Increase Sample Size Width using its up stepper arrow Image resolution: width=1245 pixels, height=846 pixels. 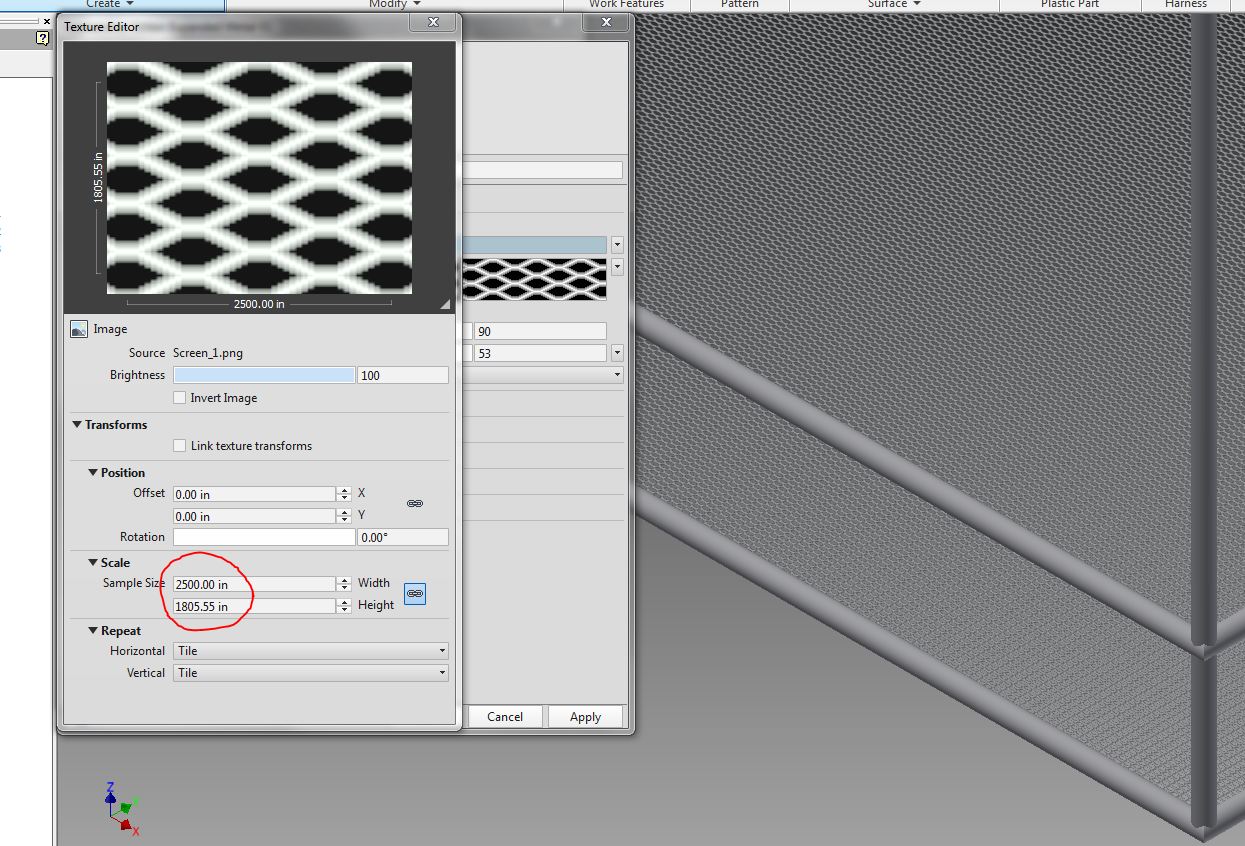pos(345,578)
